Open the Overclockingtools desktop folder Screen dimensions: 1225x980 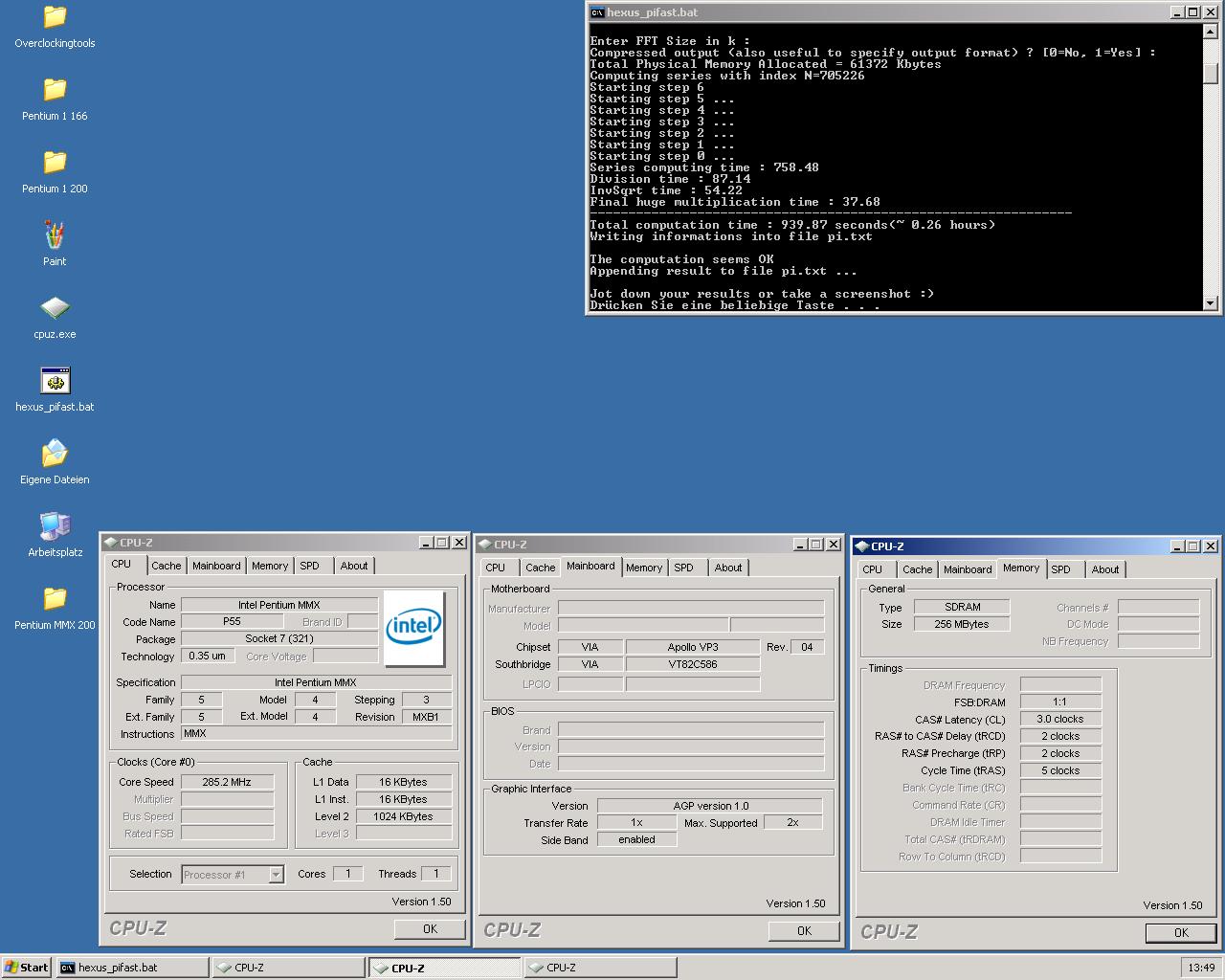coord(55,17)
